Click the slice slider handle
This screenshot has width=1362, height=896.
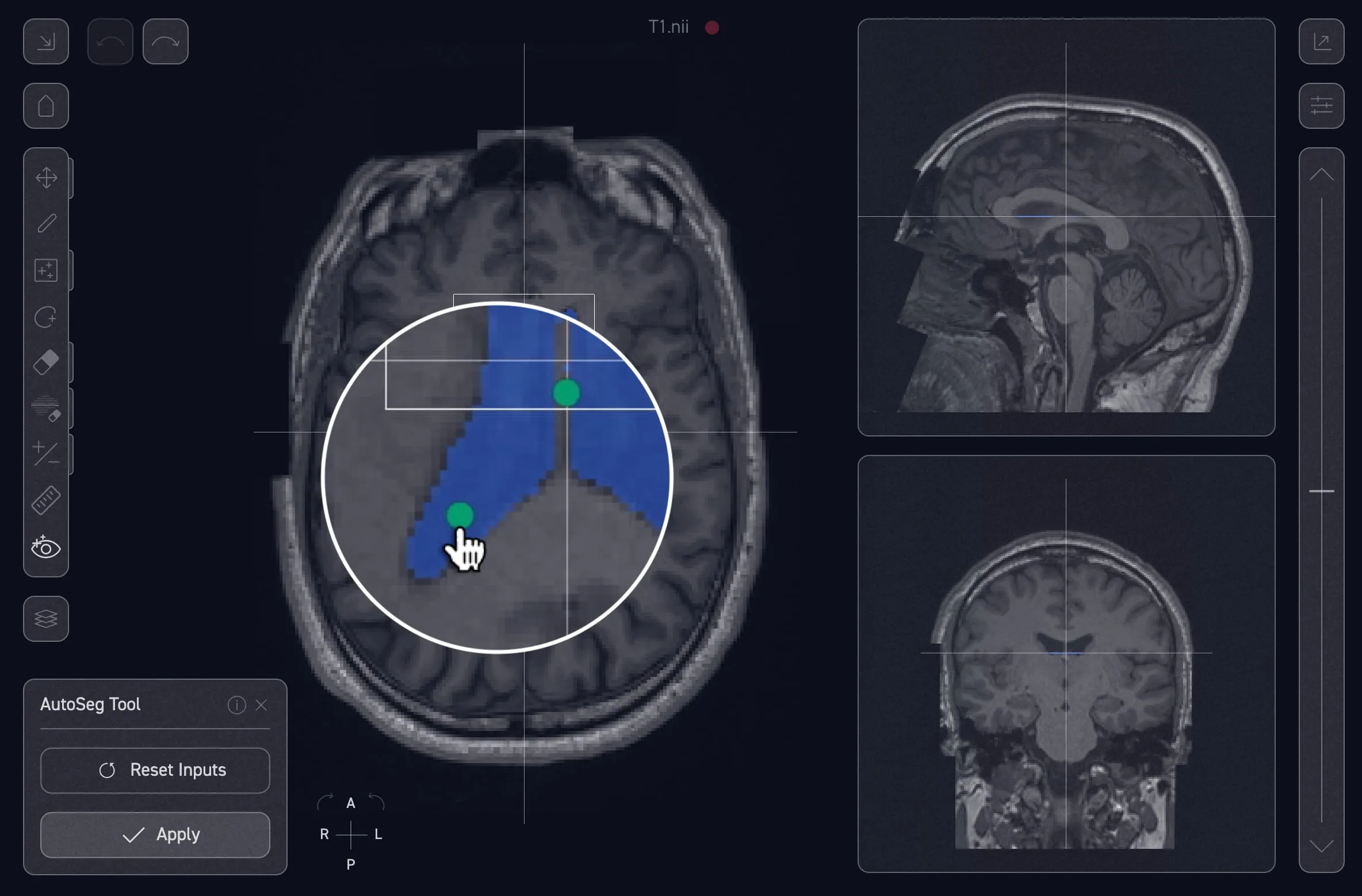(1321, 491)
